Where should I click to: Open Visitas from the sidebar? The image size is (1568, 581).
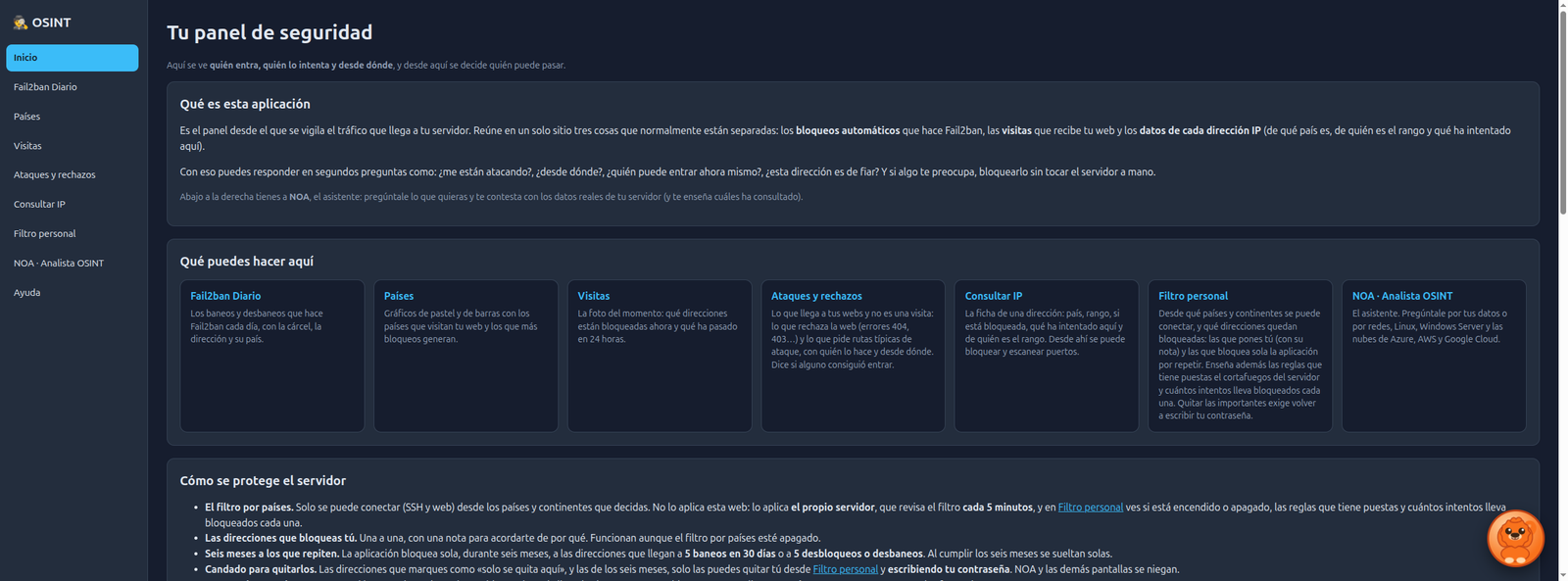point(73,146)
